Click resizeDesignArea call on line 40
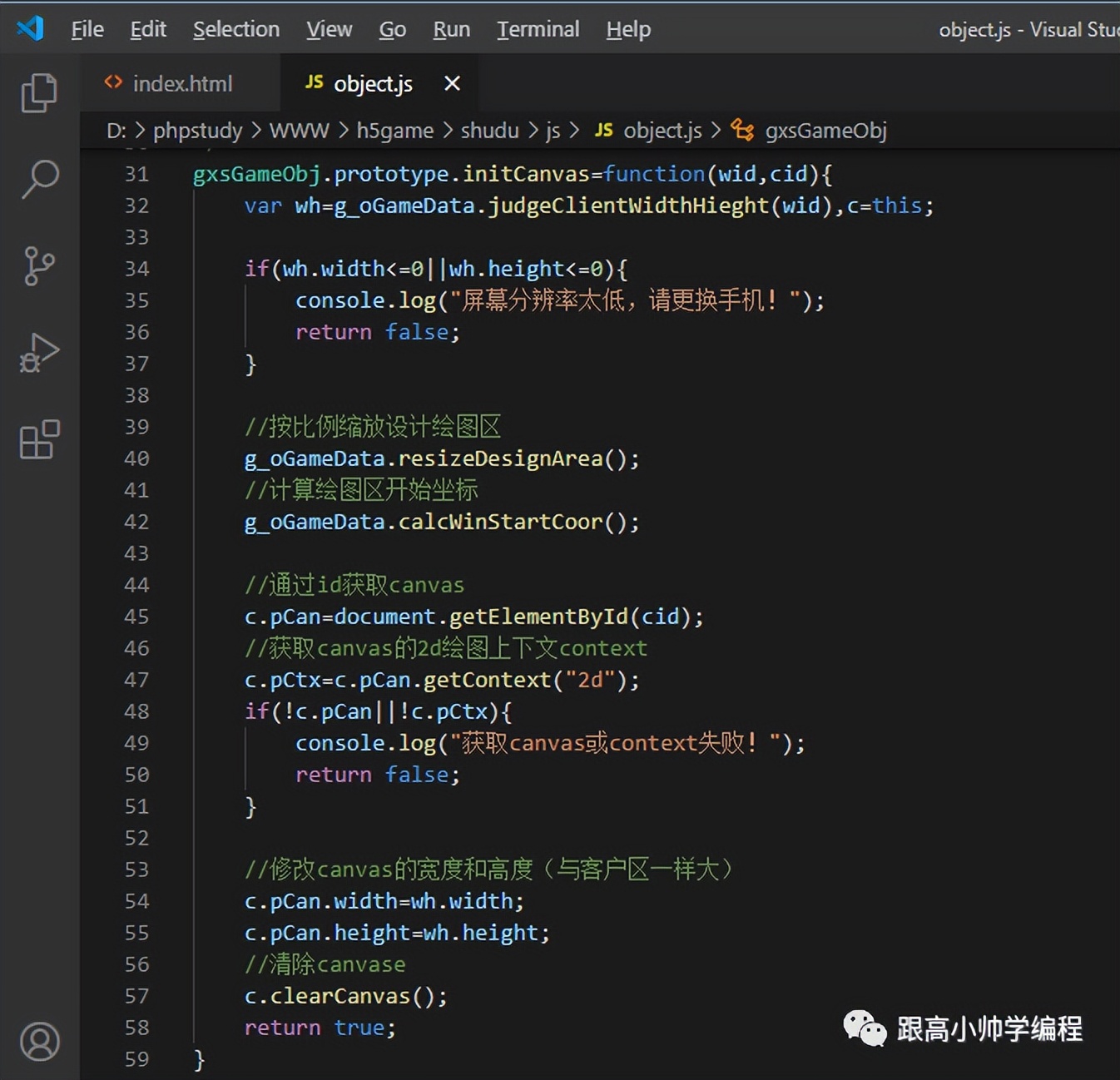The height and width of the screenshot is (1080, 1120). 500,458
